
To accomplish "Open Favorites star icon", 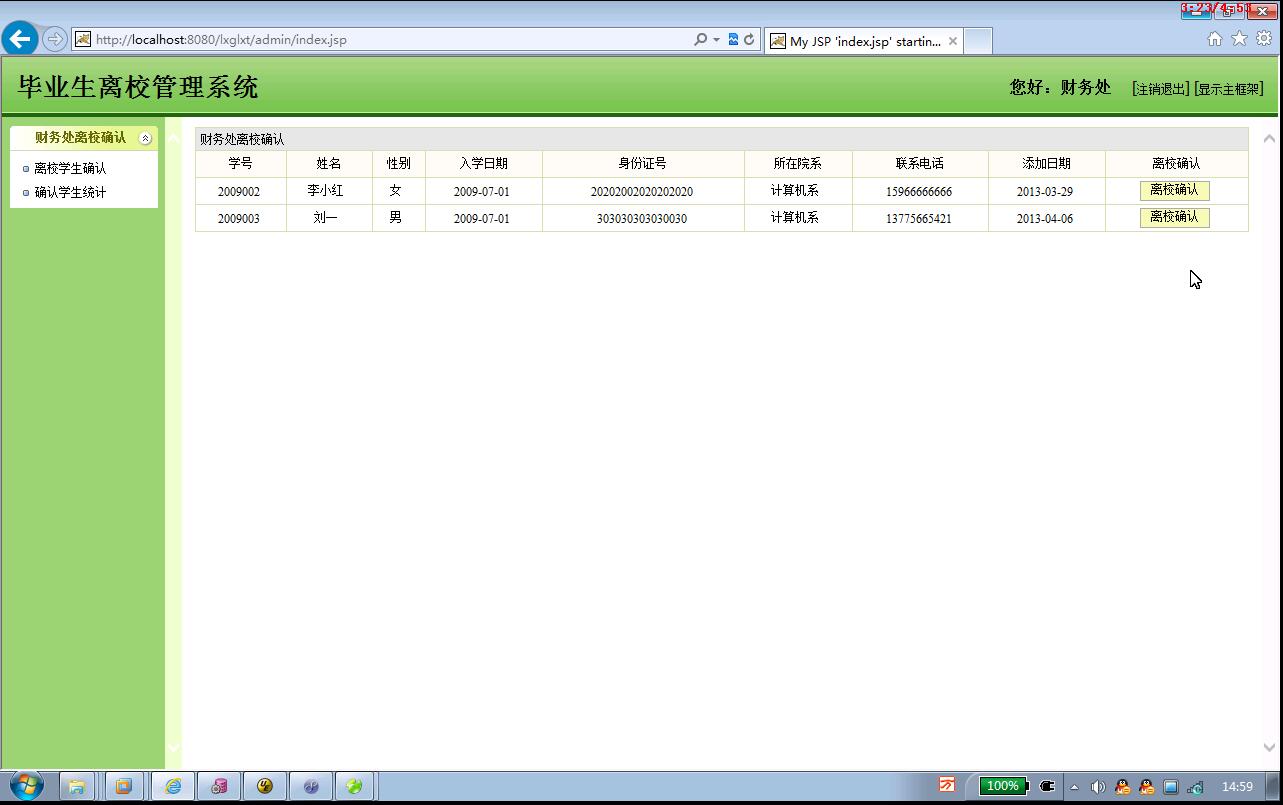I will tap(1239, 39).
